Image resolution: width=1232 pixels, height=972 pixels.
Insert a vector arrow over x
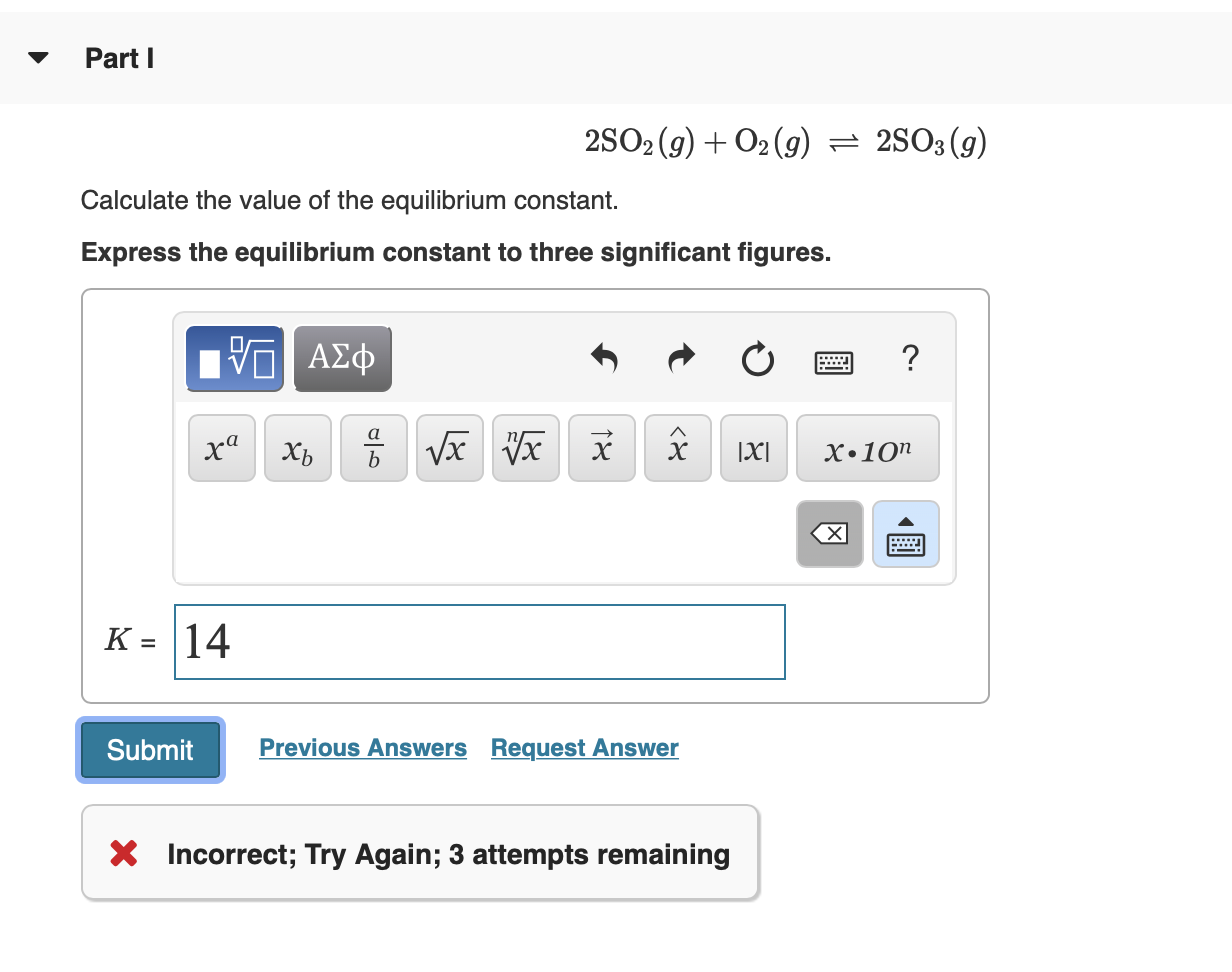click(x=601, y=447)
